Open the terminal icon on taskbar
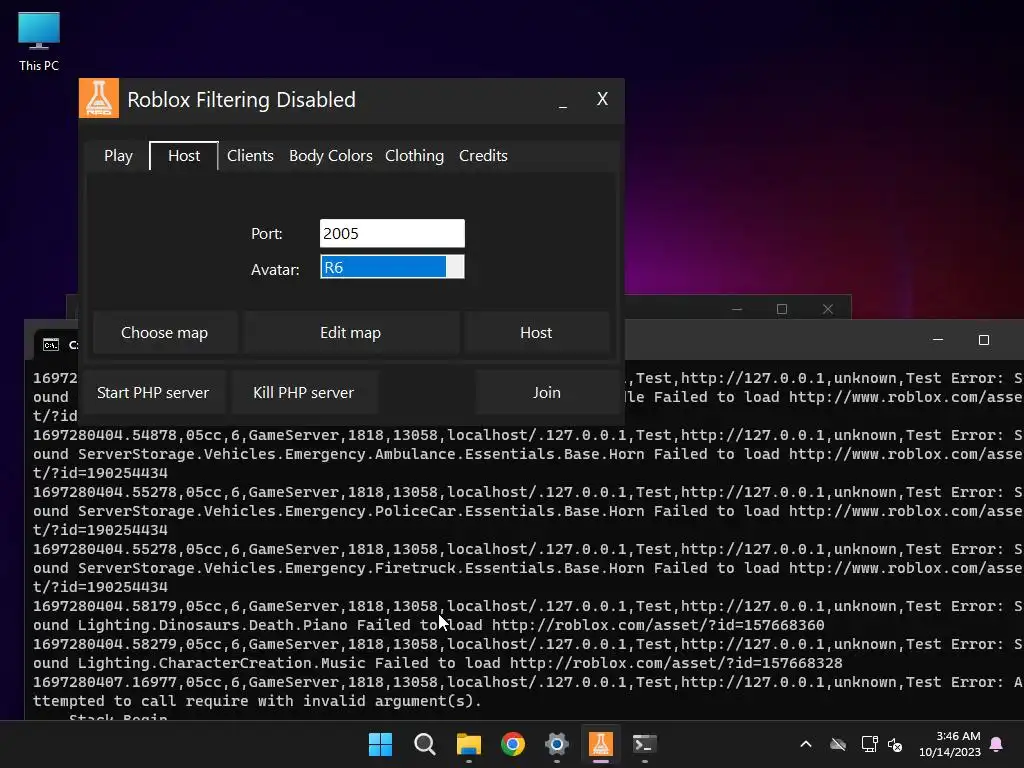This screenshot has height=768, width=1024. pyautogui.click(x=645, y=744)
